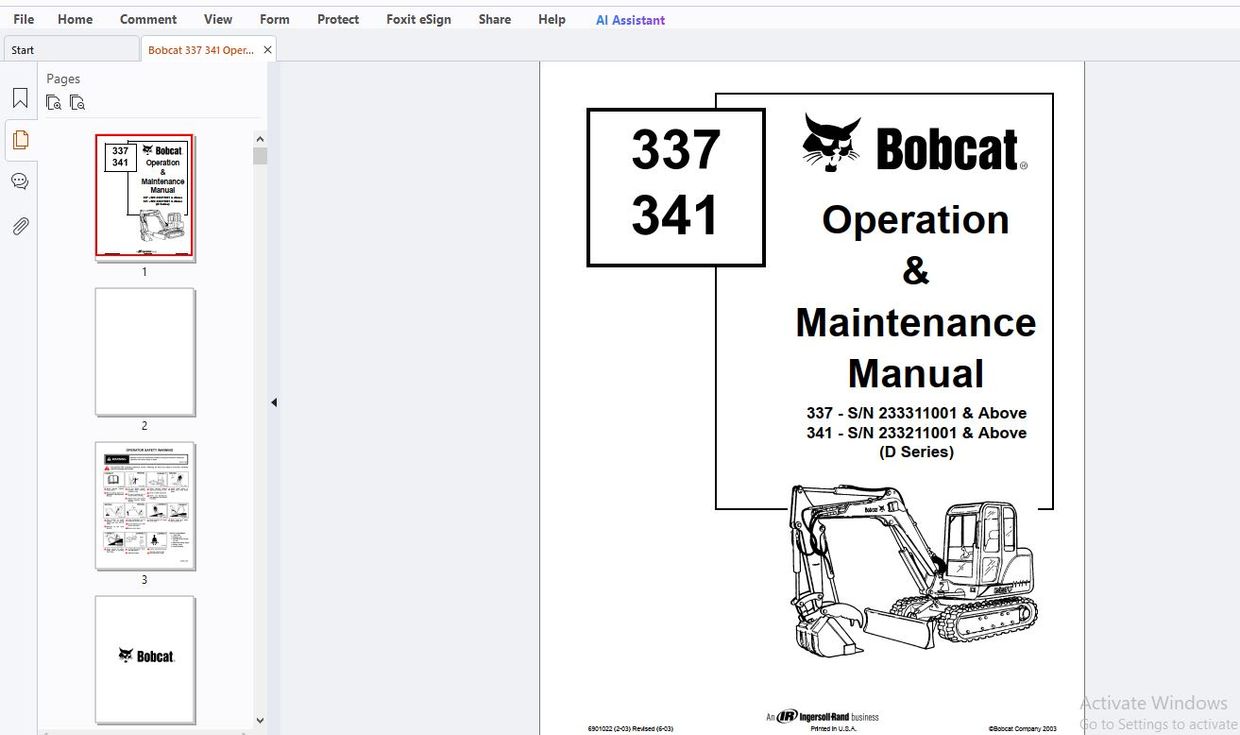Select the Foxit eSign feature

point(419,19)
